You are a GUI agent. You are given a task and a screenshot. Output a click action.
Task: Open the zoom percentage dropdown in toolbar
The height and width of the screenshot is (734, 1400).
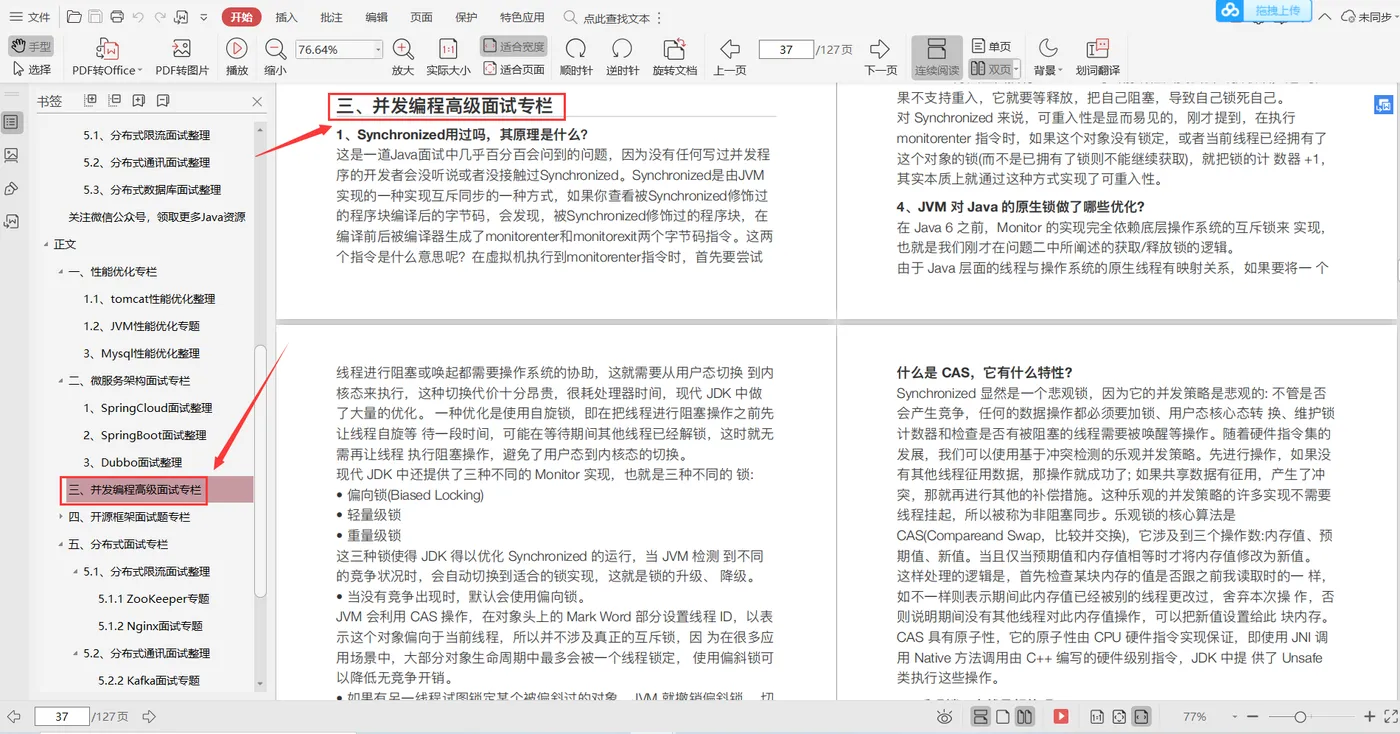(378, 49)
